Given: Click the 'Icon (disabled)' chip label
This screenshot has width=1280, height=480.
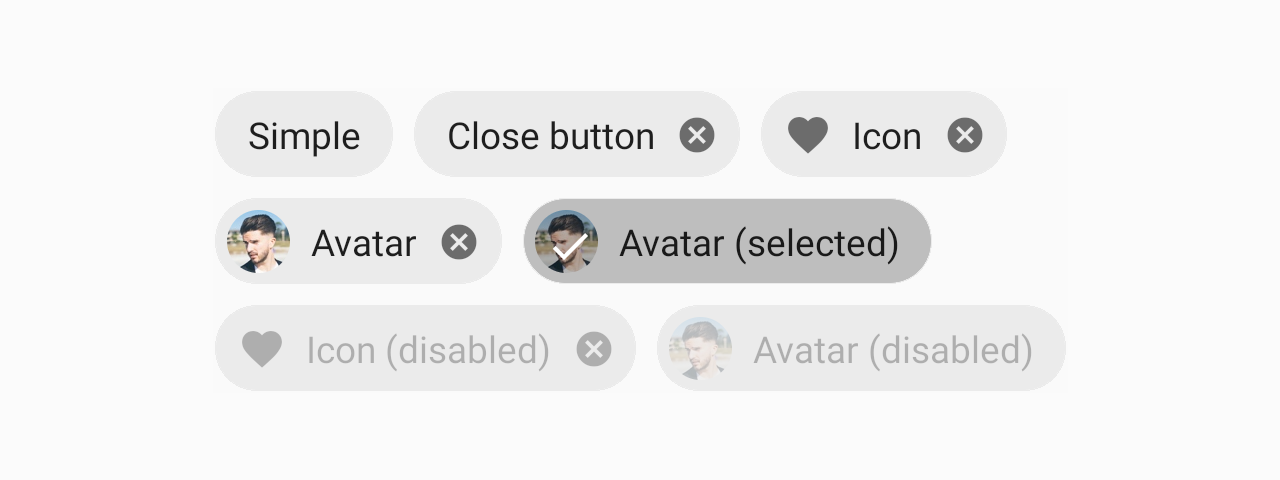Looking at the screenshot, I should coord(428,350).
